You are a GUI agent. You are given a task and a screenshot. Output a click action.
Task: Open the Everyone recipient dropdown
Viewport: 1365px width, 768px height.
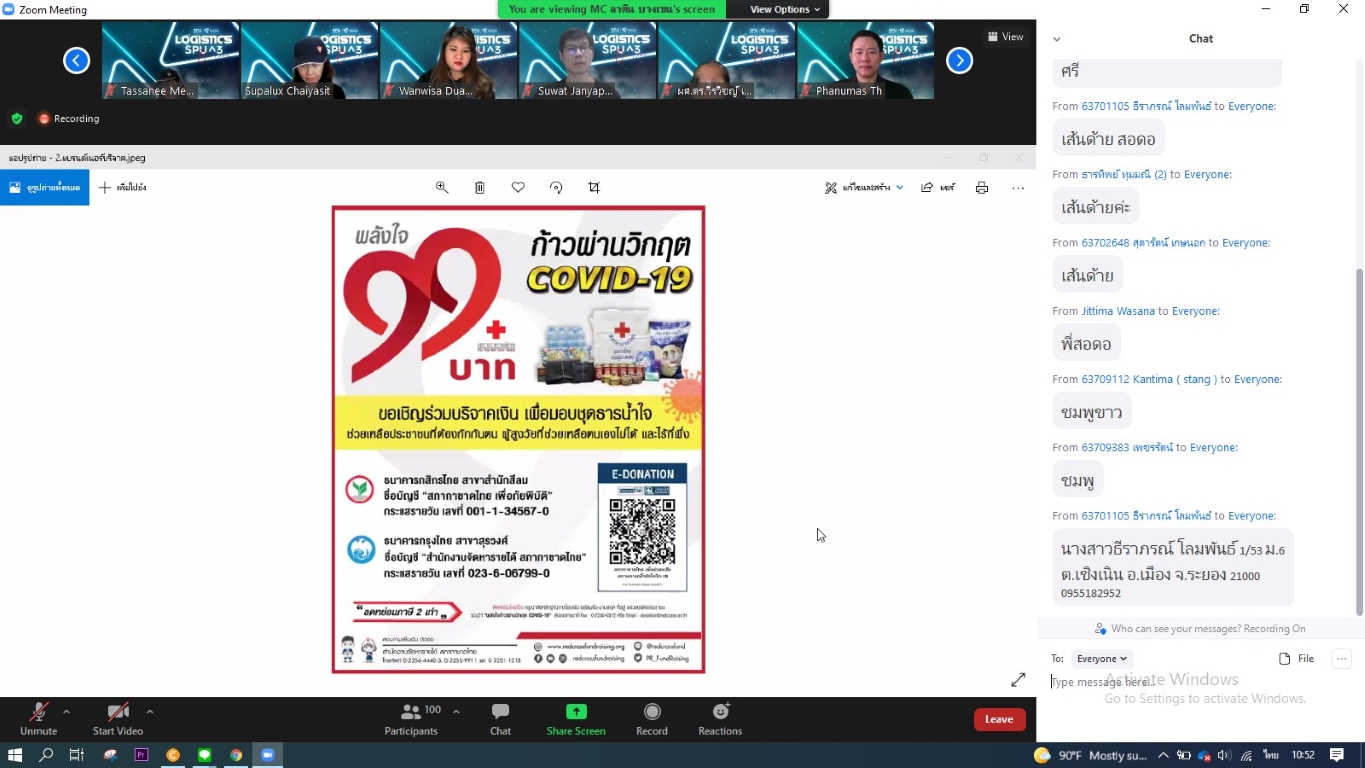[1101, 658]
